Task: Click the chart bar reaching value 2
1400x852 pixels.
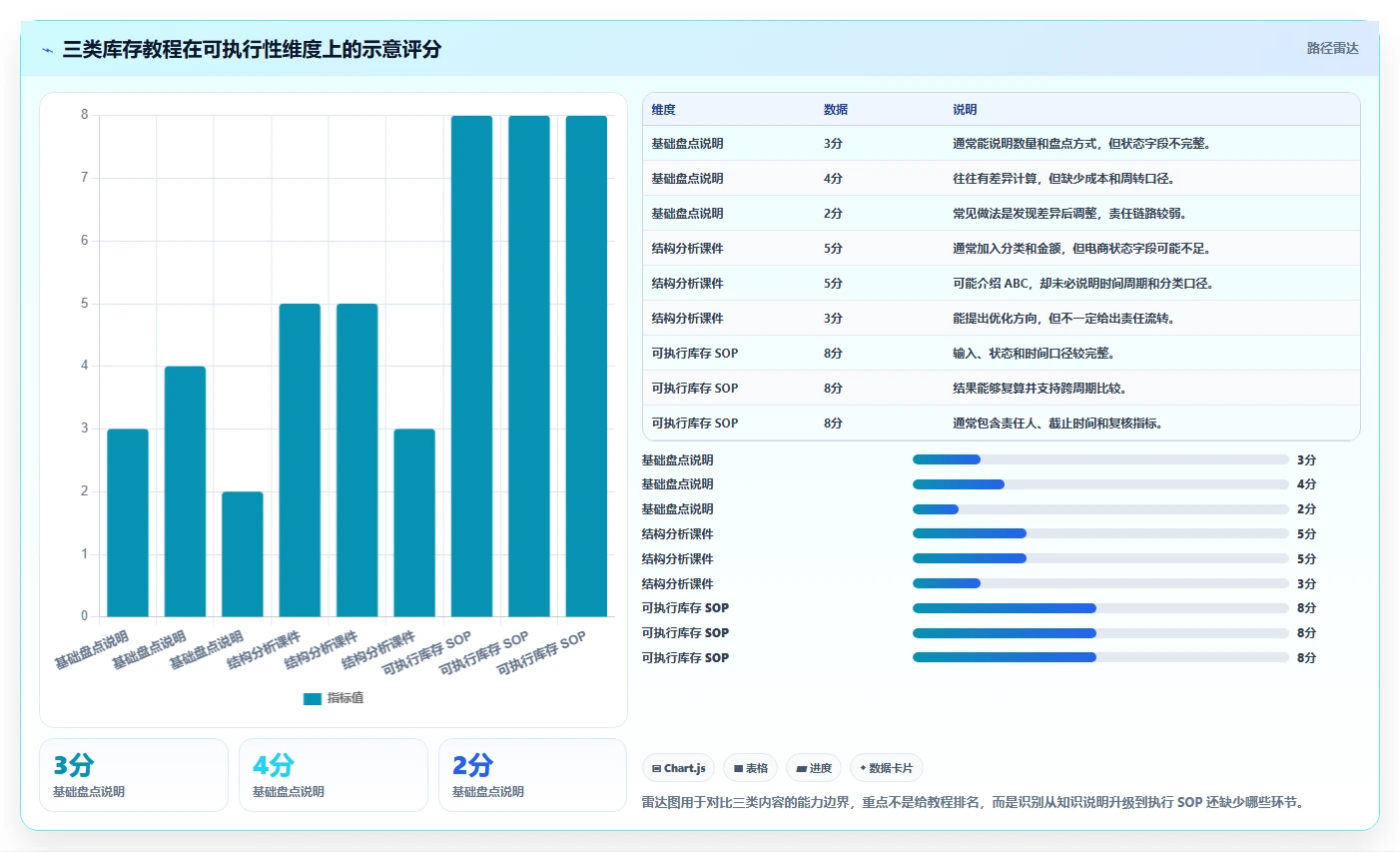Action: [x=243, y=554]
